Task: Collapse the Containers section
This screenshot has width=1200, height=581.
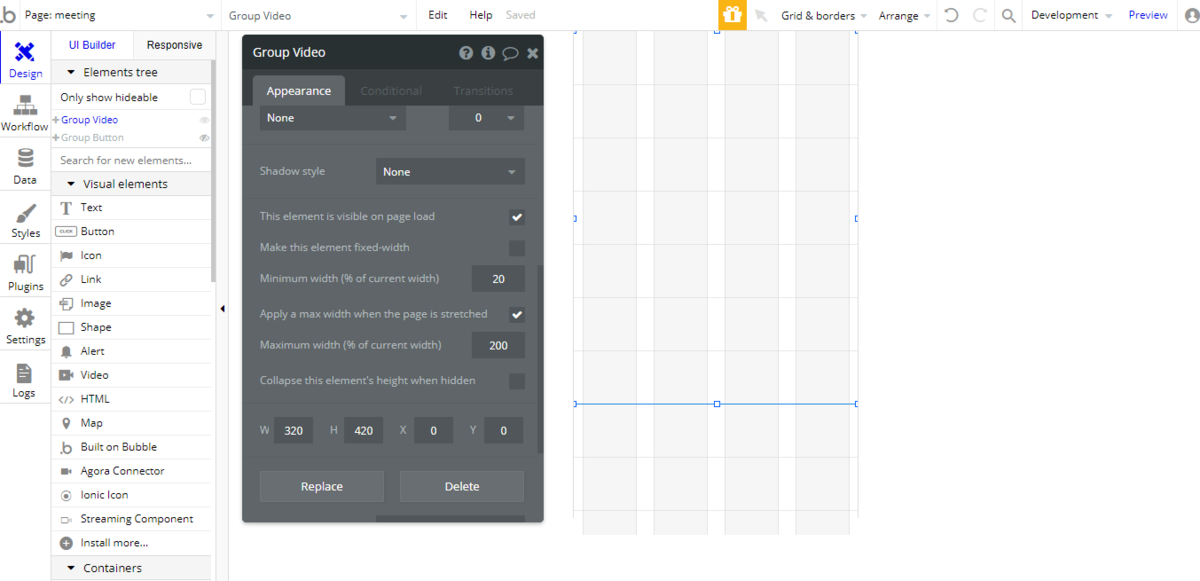Action: pos(132,568)
